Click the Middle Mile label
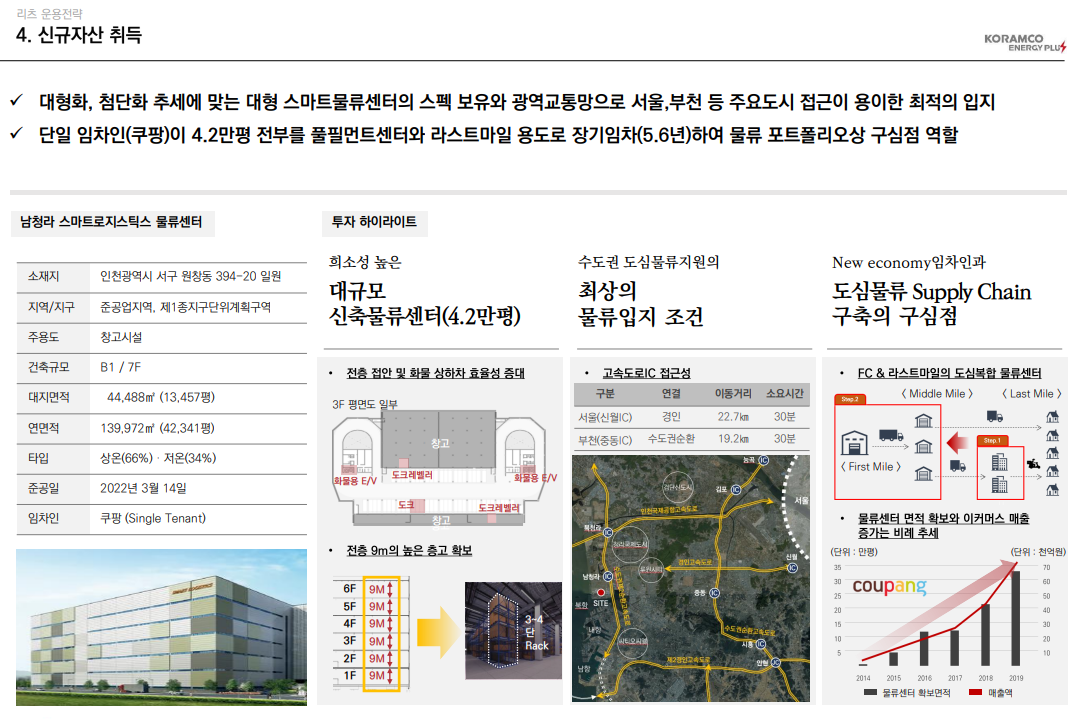 (x=936, y=393)
